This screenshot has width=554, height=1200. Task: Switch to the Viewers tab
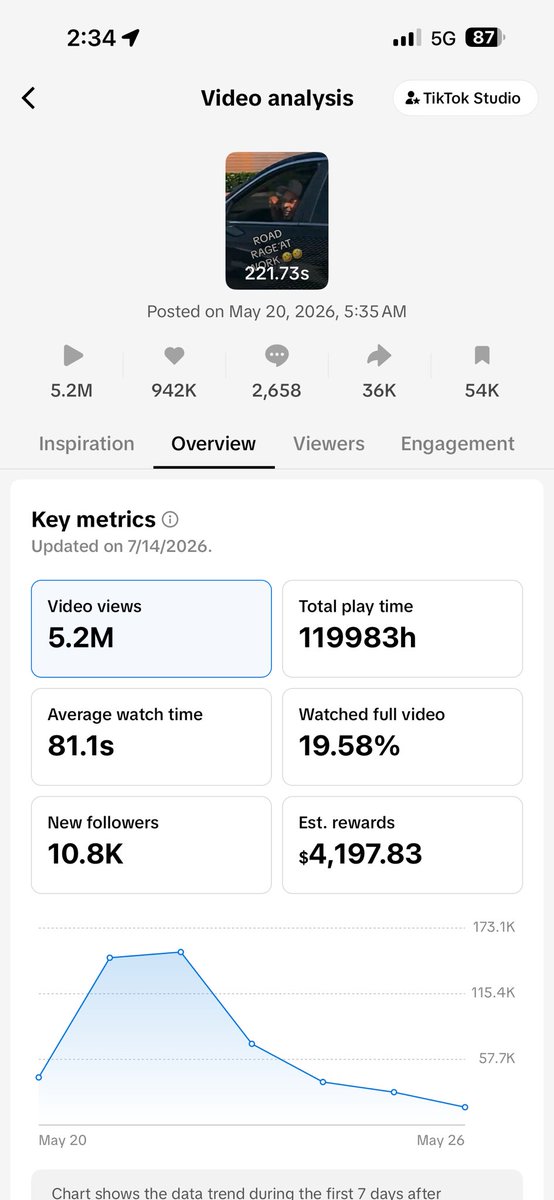pyautogui.click(x=329, y=443)
